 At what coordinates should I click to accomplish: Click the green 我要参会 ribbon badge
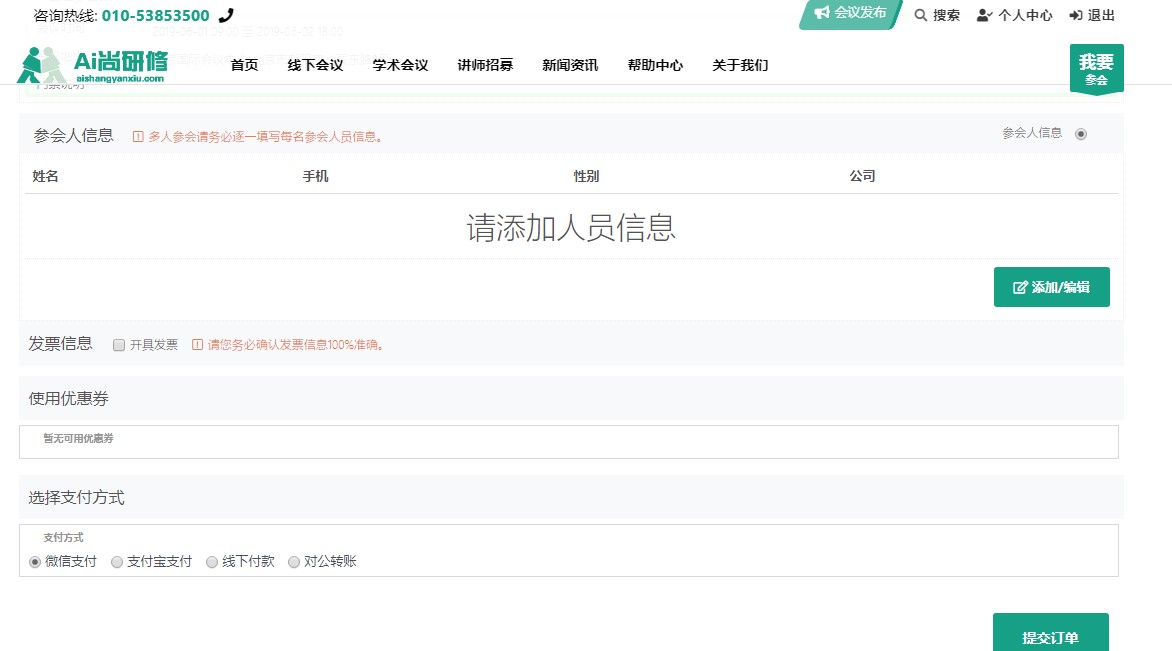pyautogui.click(x=1096, y=68)
